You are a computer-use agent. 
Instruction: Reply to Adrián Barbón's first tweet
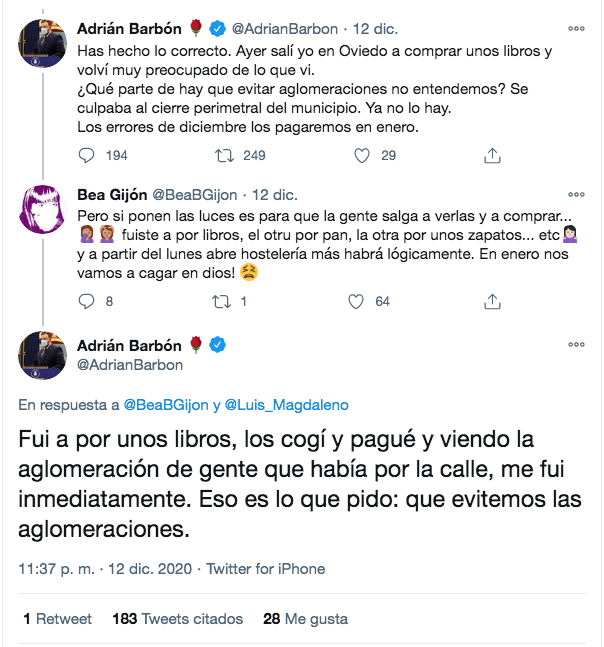click(x=87, y=155)
